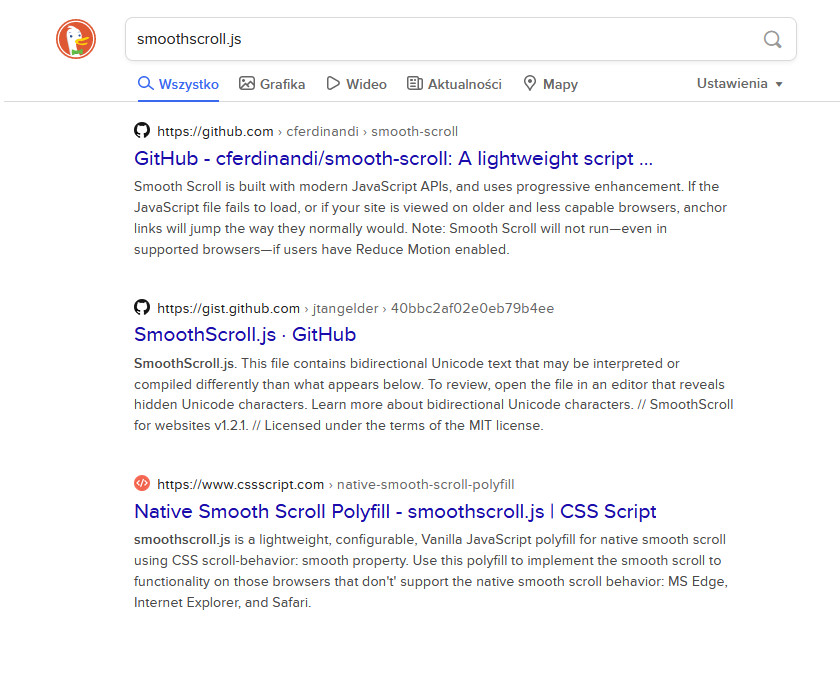Open the SmoothScroll.js · GitHub result title
Viewport: 840px width, 676px height.
point(245,335)
